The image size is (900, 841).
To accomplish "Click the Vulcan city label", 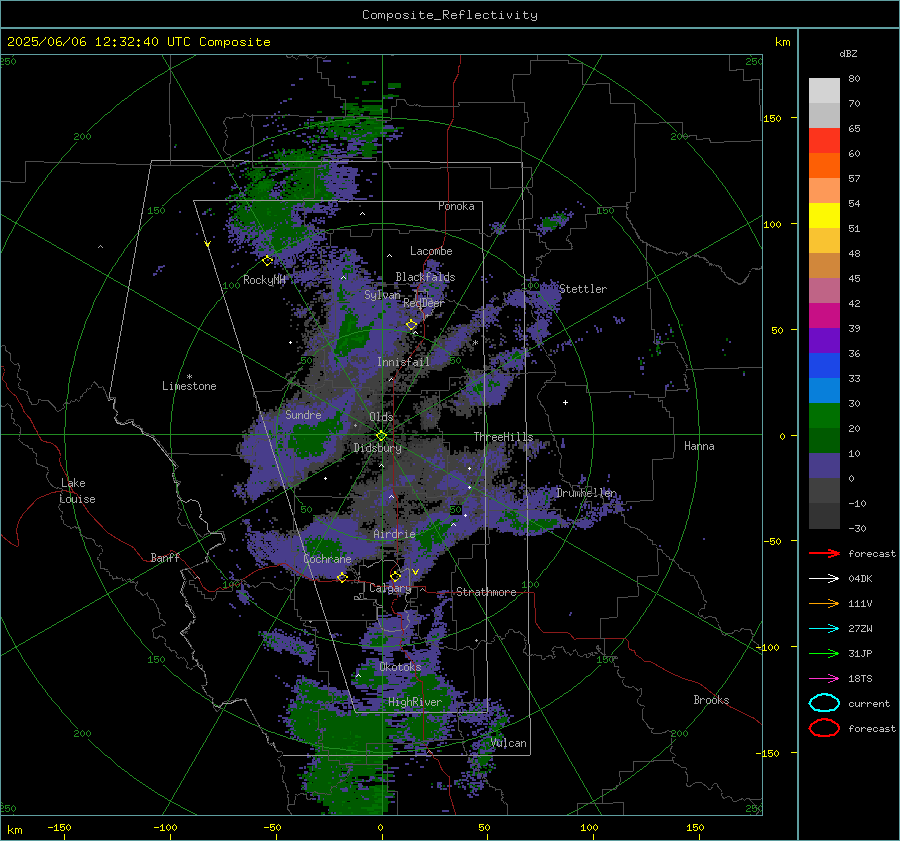I will coord(509,743).
